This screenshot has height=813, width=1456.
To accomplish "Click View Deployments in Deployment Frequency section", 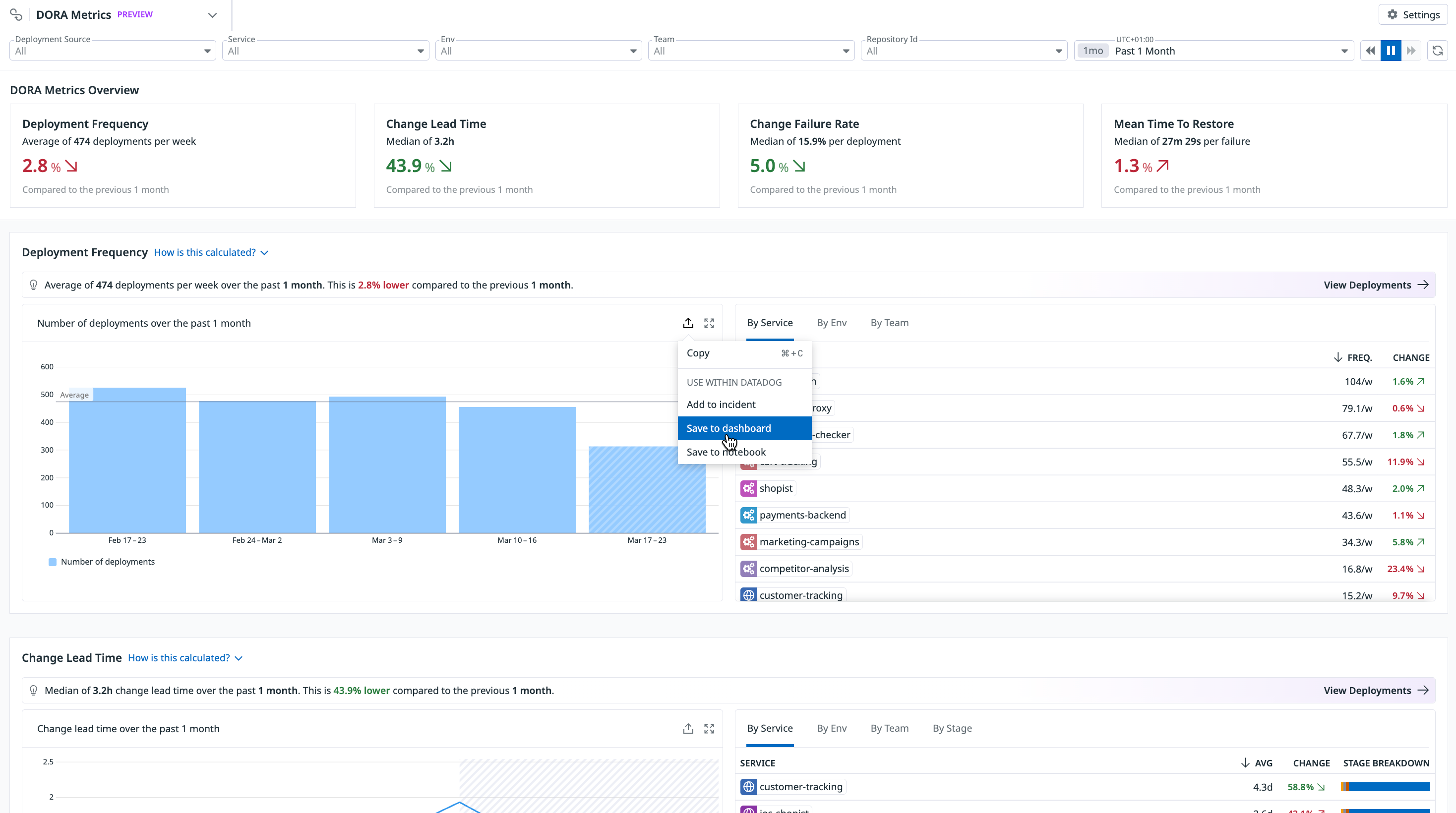I will pyautogui.click(x=1376, y=286).
